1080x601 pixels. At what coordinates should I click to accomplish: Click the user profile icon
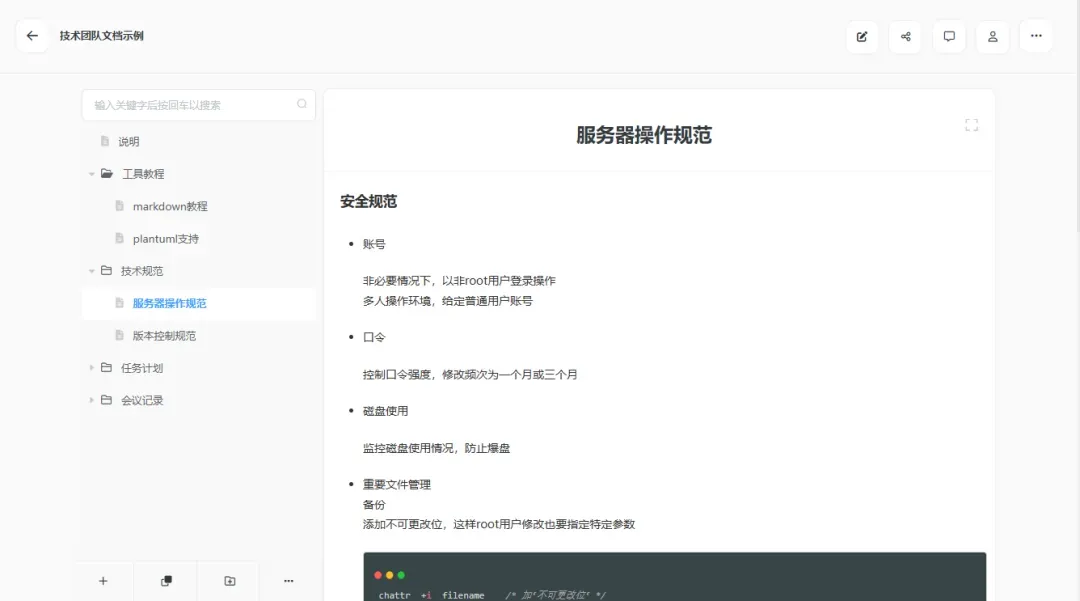coord(993,37)
